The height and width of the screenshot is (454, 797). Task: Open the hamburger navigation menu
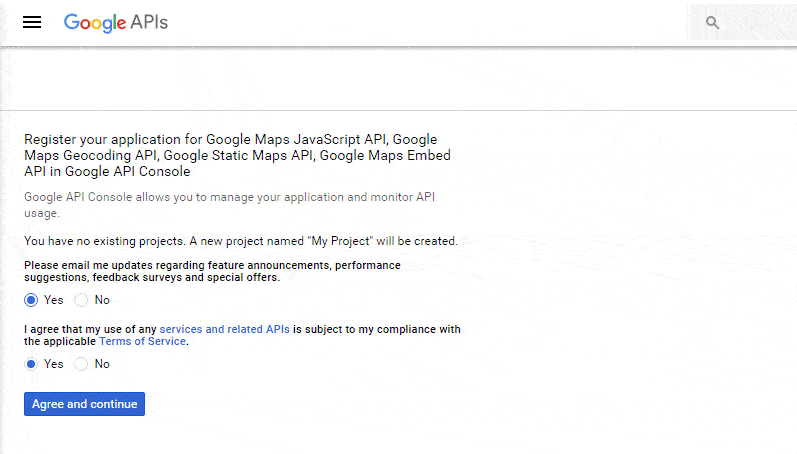32,22
